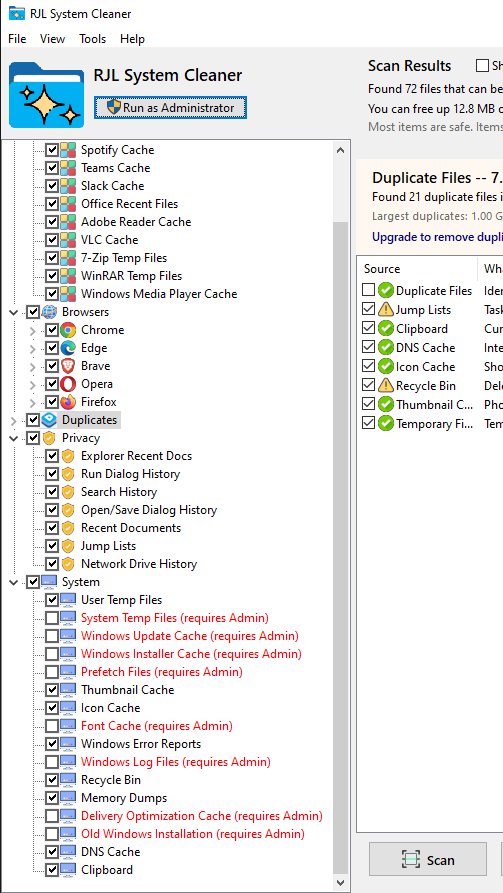Select the Old Windows Installation tree item
The height and width of the screenshot is (893, 503).
(193, 834)
